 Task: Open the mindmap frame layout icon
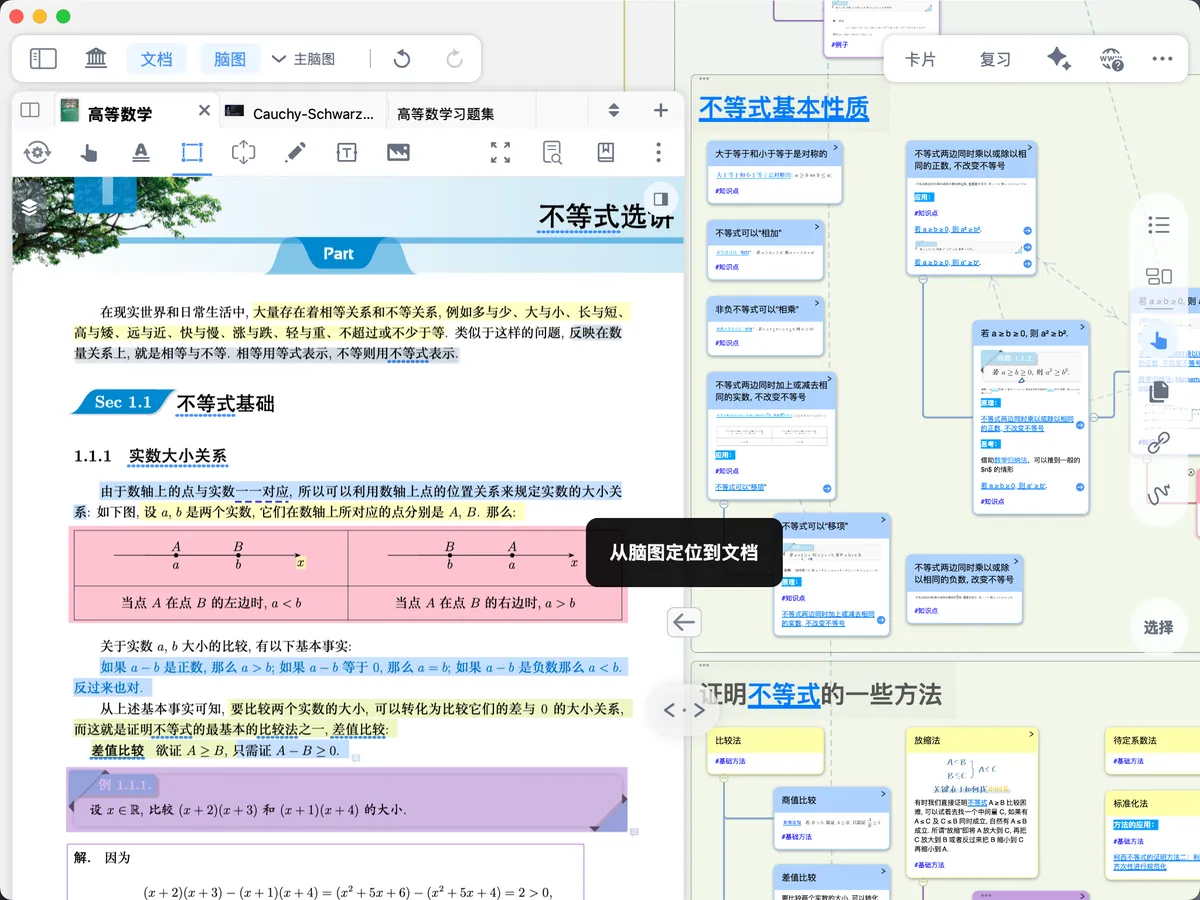[x=1159, y=277]
